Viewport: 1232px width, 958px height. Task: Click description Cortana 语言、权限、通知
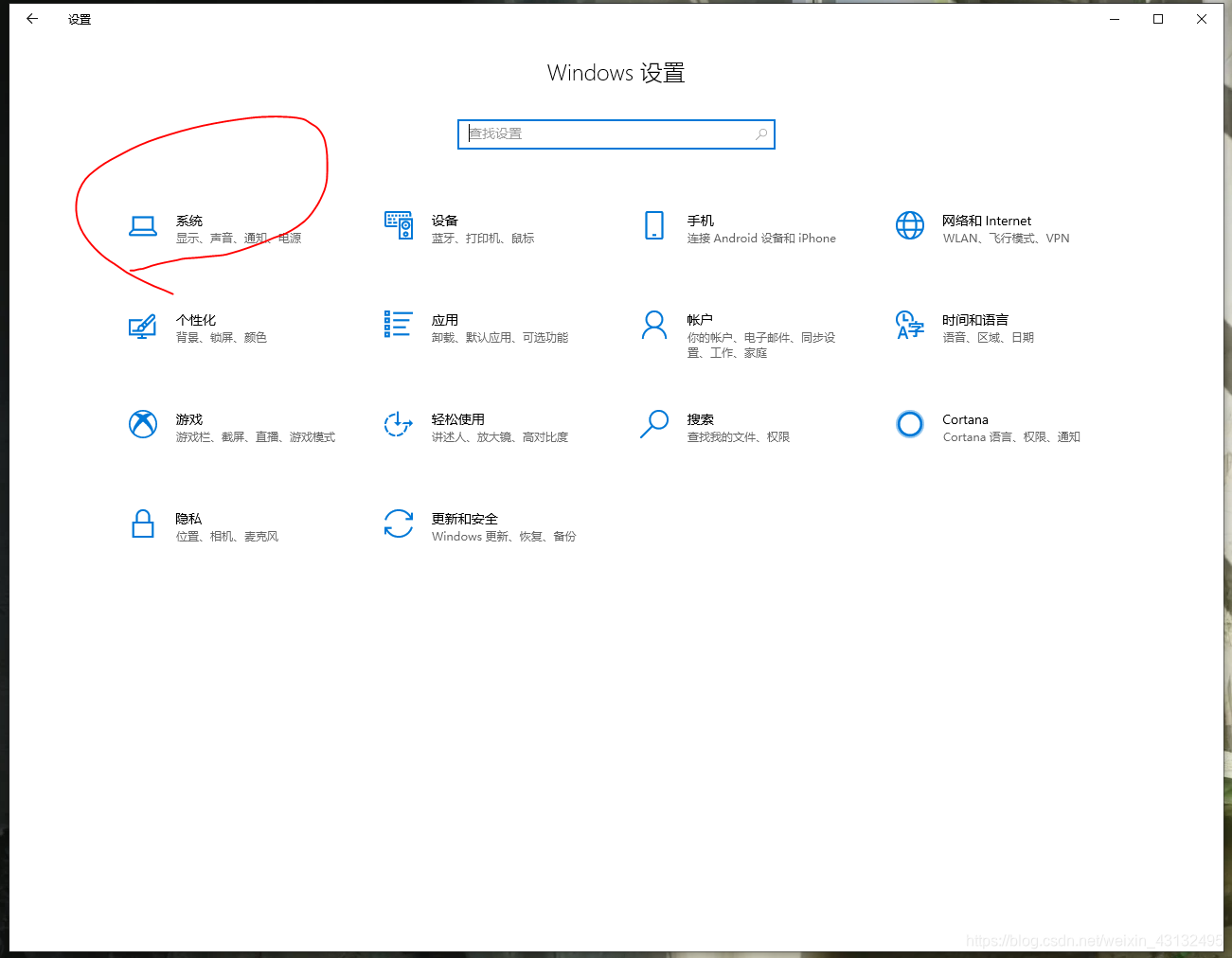1011,437
